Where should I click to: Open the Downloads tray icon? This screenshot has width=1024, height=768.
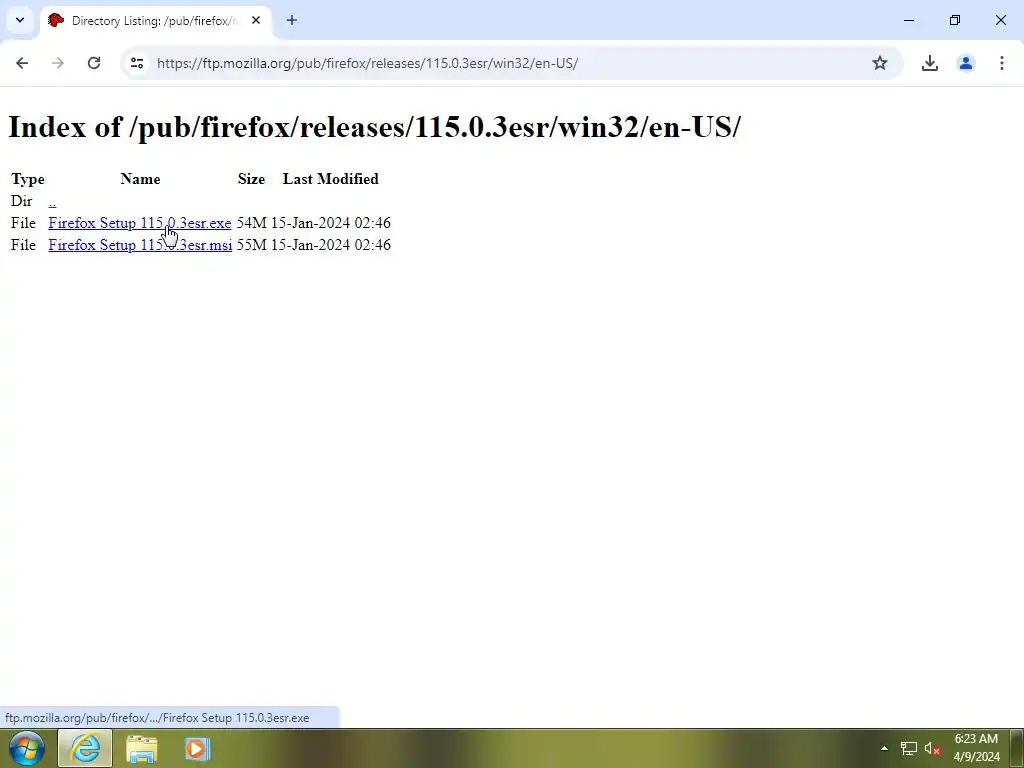[930, 63]
